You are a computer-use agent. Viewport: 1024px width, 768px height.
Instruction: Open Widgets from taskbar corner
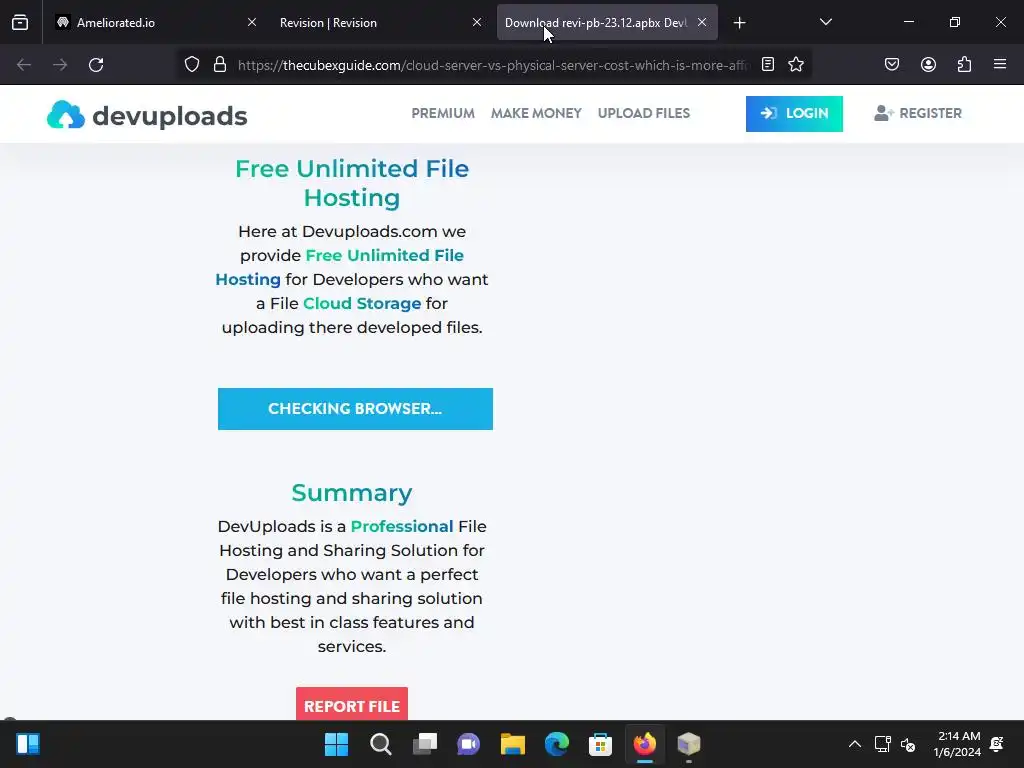[x=28, y=744]
